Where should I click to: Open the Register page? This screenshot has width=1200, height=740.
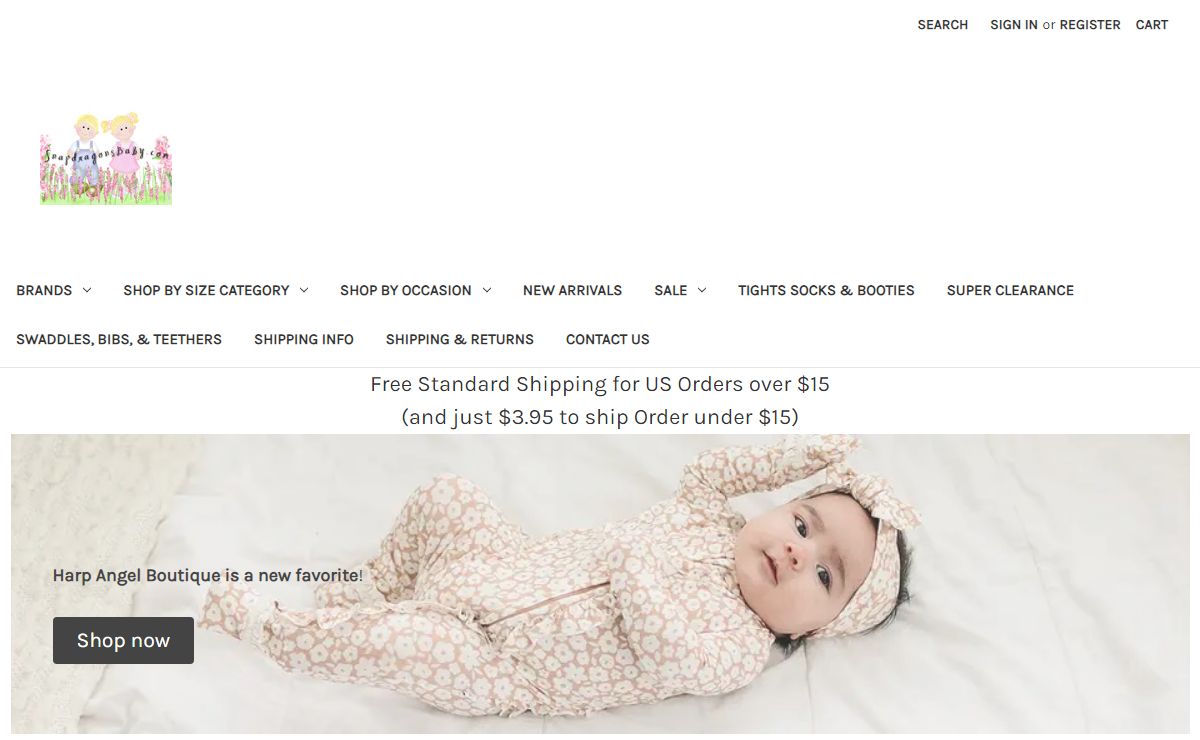pyautogui.click(x=1090, y=25)
